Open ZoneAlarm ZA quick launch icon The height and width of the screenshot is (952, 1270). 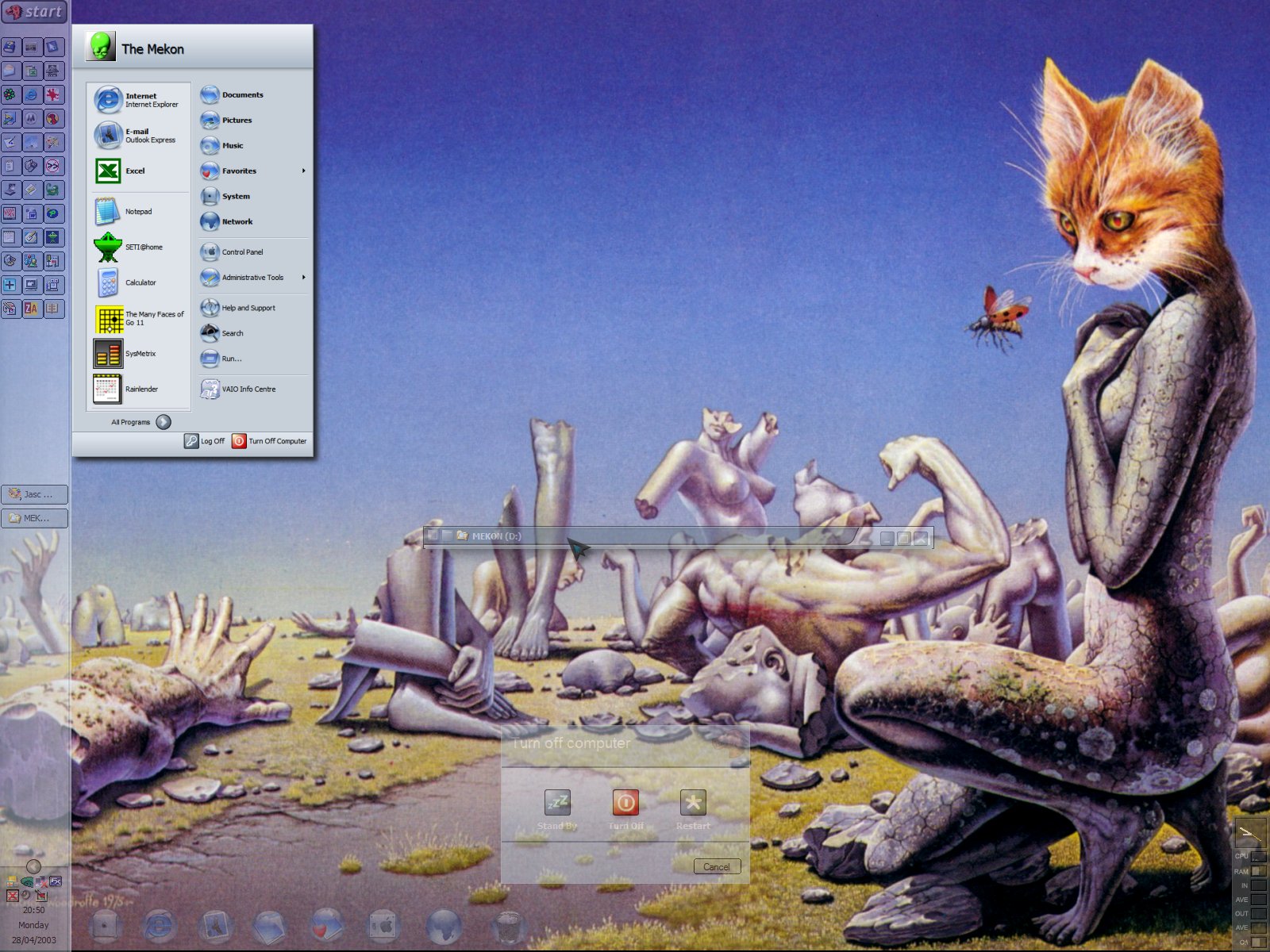tap(31, 309)
